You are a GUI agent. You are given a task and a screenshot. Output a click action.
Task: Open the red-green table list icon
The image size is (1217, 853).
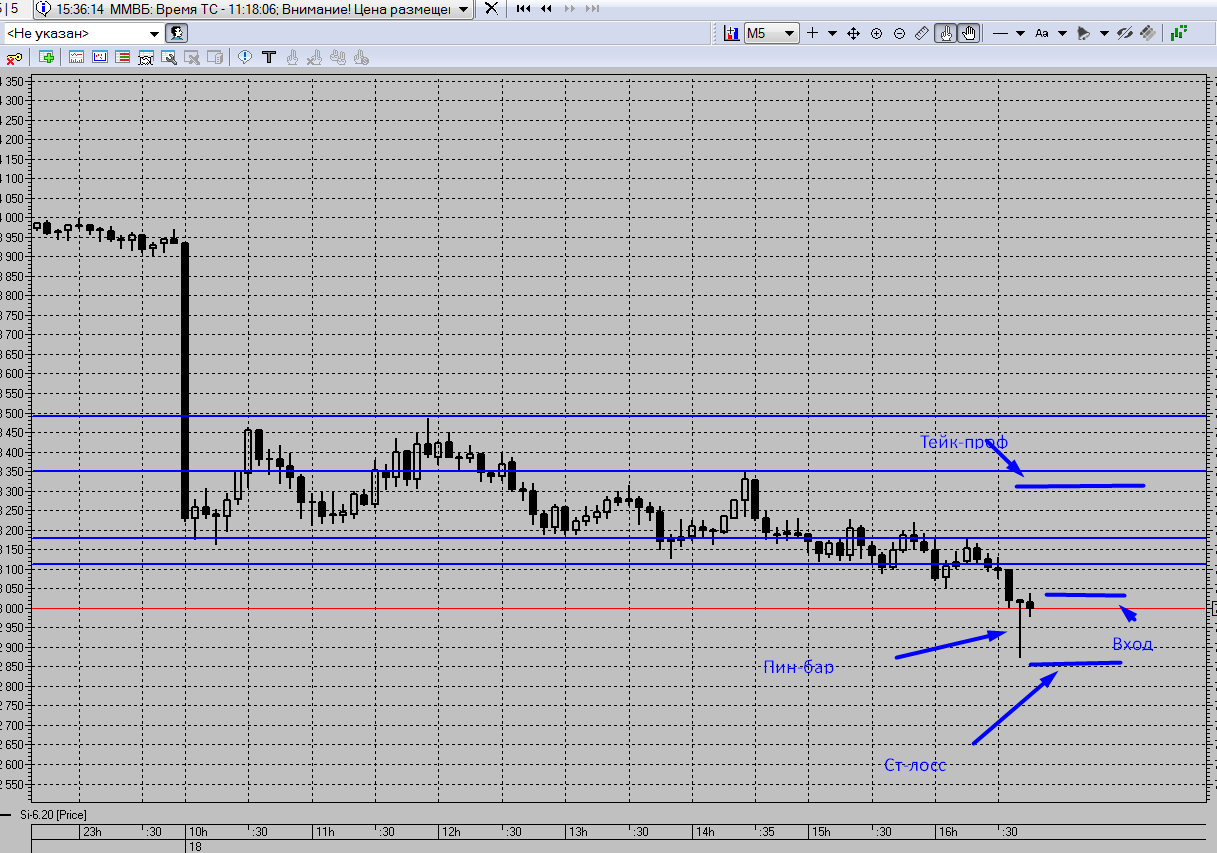point(122,57)
